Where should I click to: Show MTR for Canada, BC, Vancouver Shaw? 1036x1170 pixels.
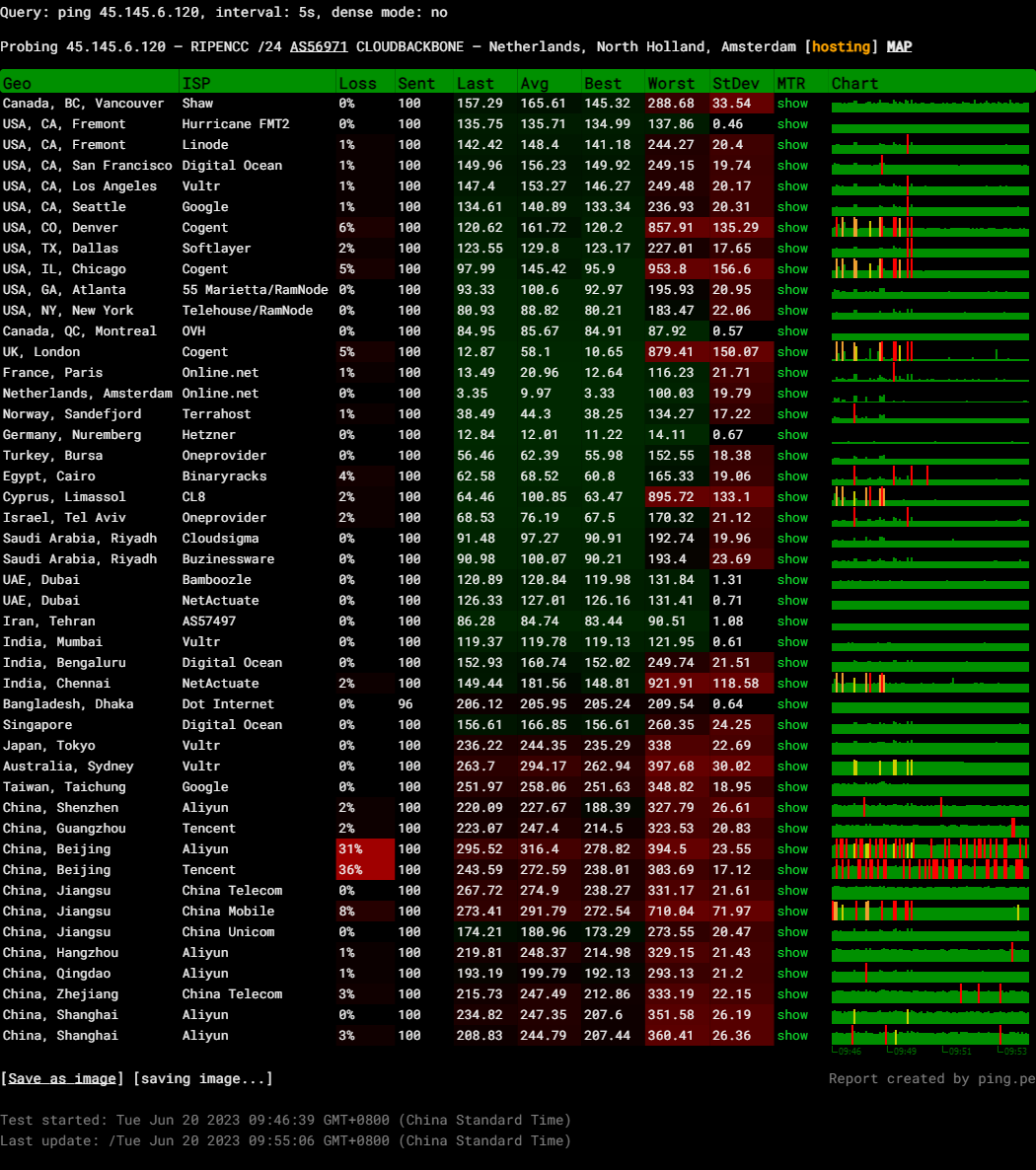point(792,103)
